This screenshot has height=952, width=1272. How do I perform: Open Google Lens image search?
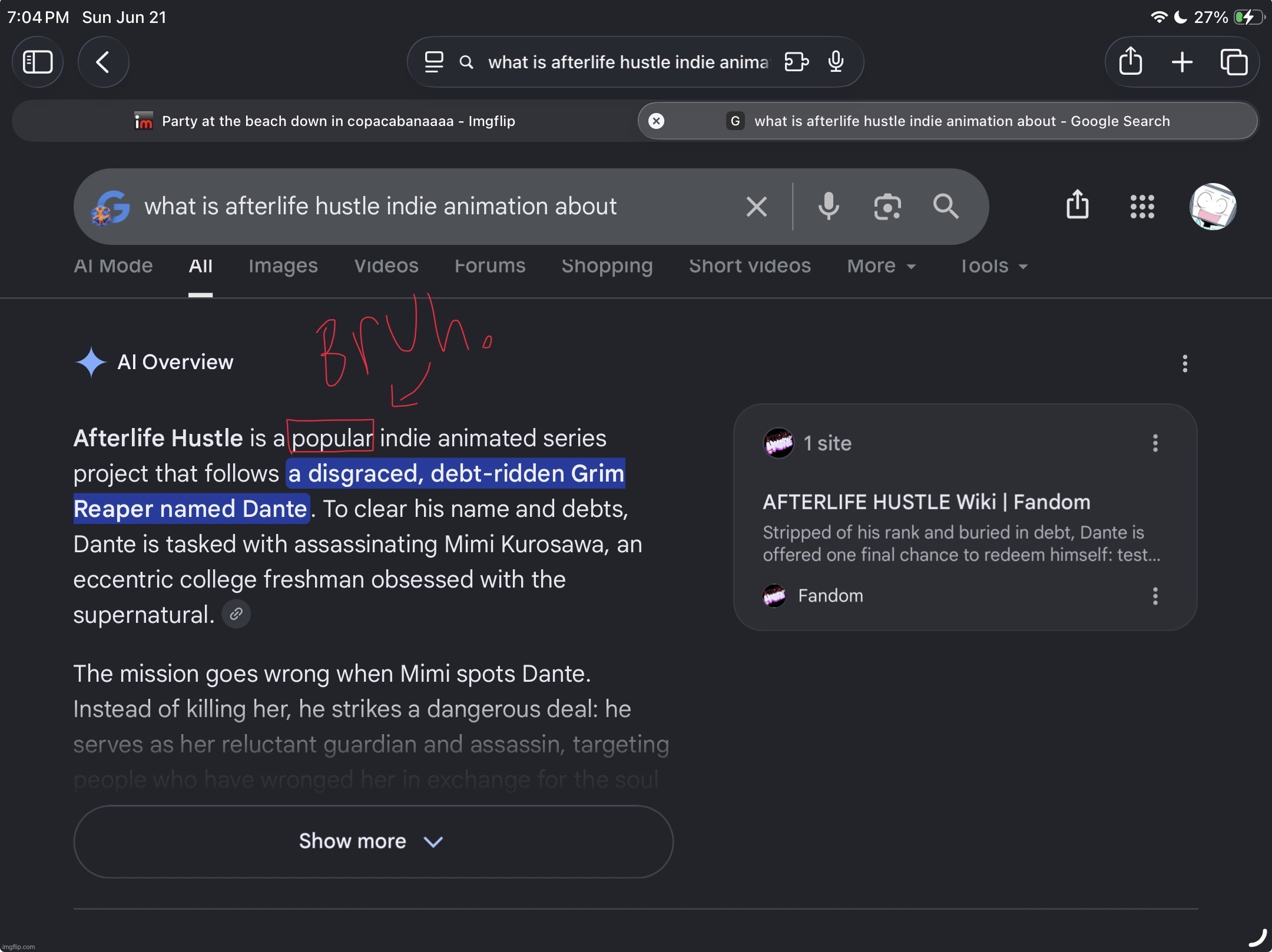(887, 207)
